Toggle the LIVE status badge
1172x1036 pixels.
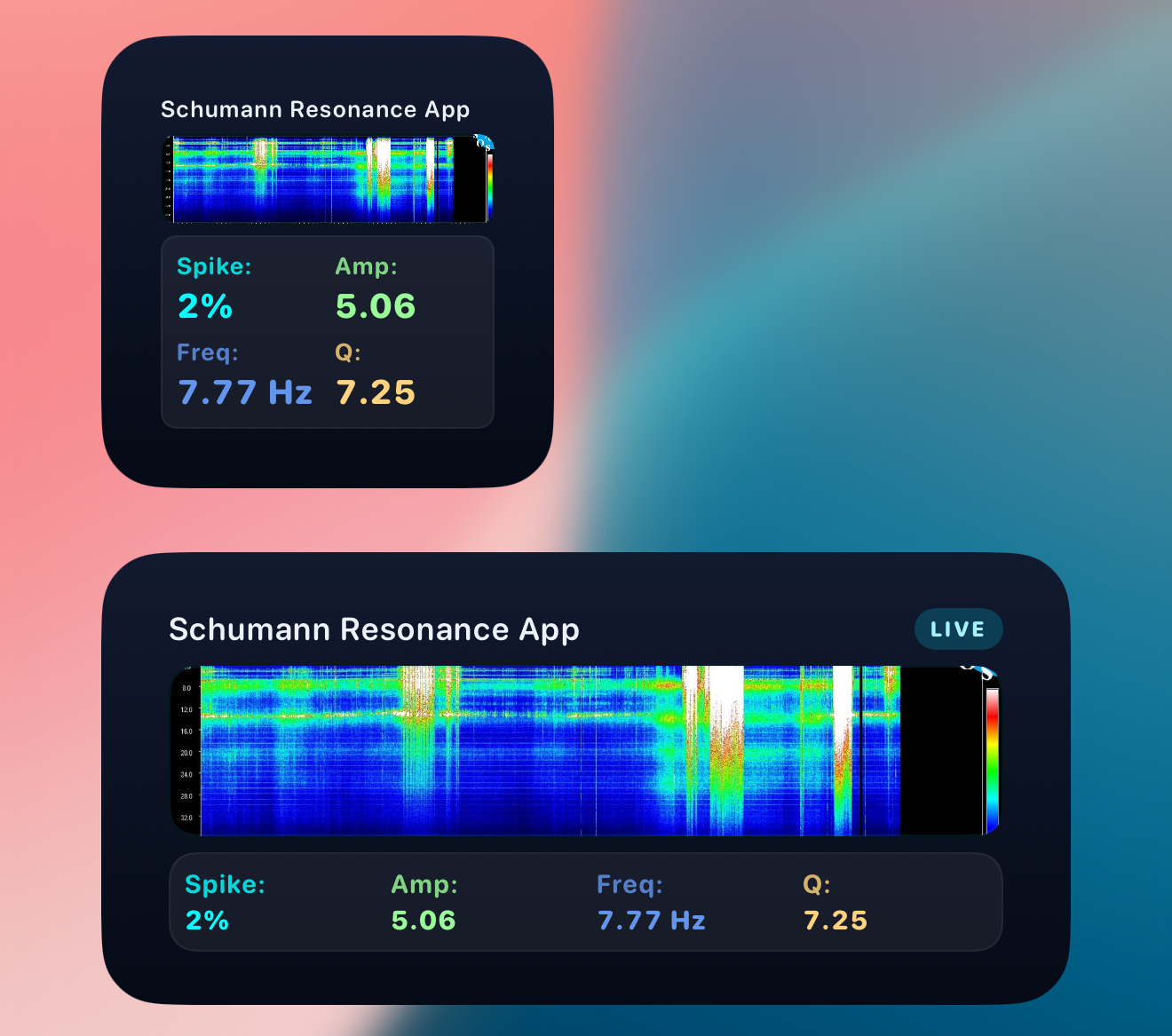click(958, 629)
